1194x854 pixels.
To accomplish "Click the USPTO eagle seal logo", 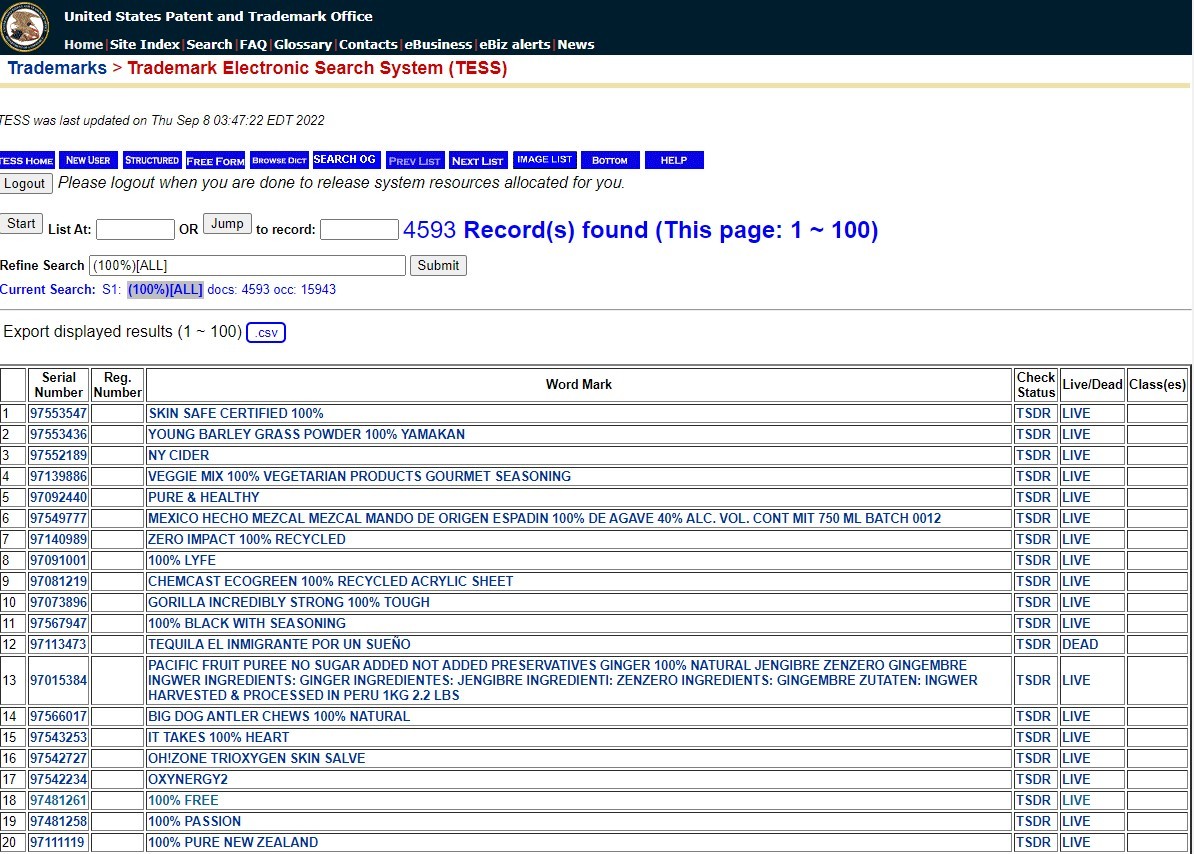I will [25, 27].
